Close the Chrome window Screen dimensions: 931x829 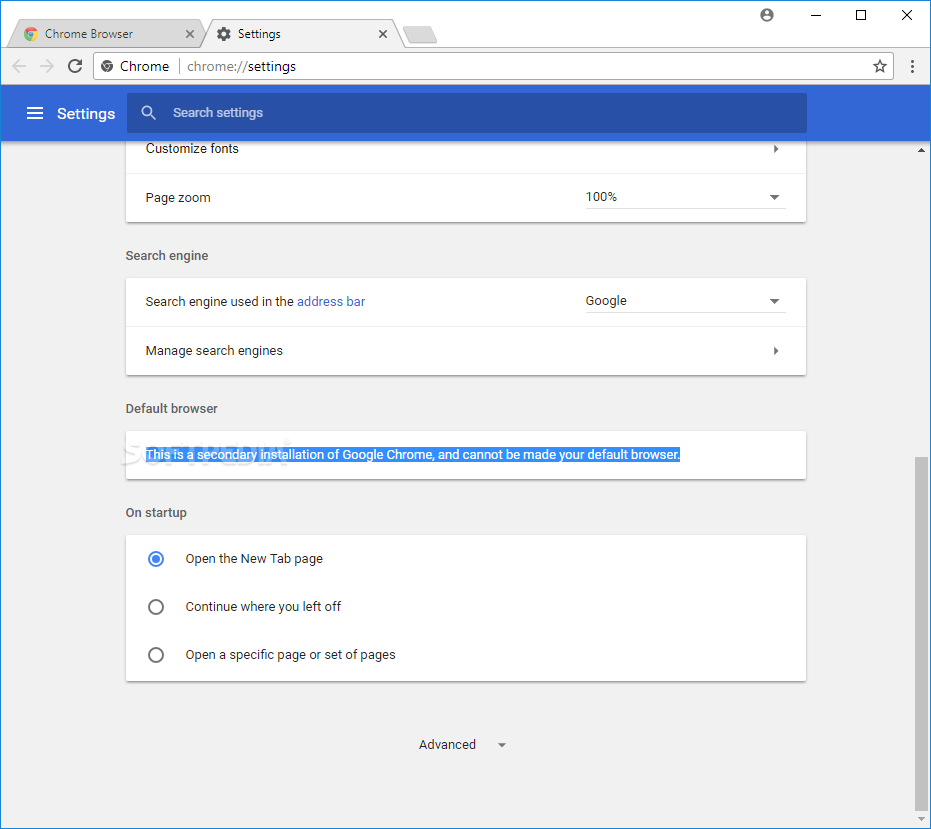907,15
